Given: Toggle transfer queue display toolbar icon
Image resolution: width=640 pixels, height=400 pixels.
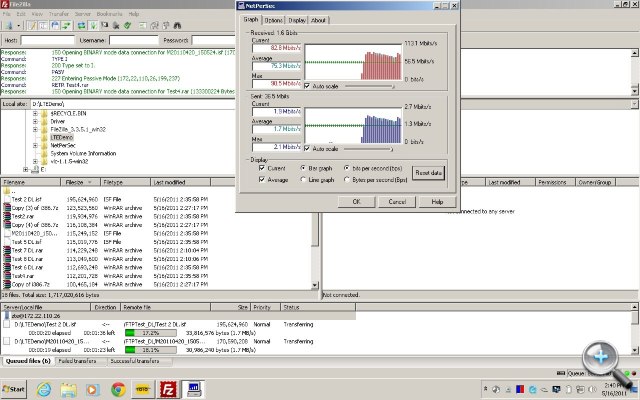Looking at the screenshot, I should tap(66, 25).
